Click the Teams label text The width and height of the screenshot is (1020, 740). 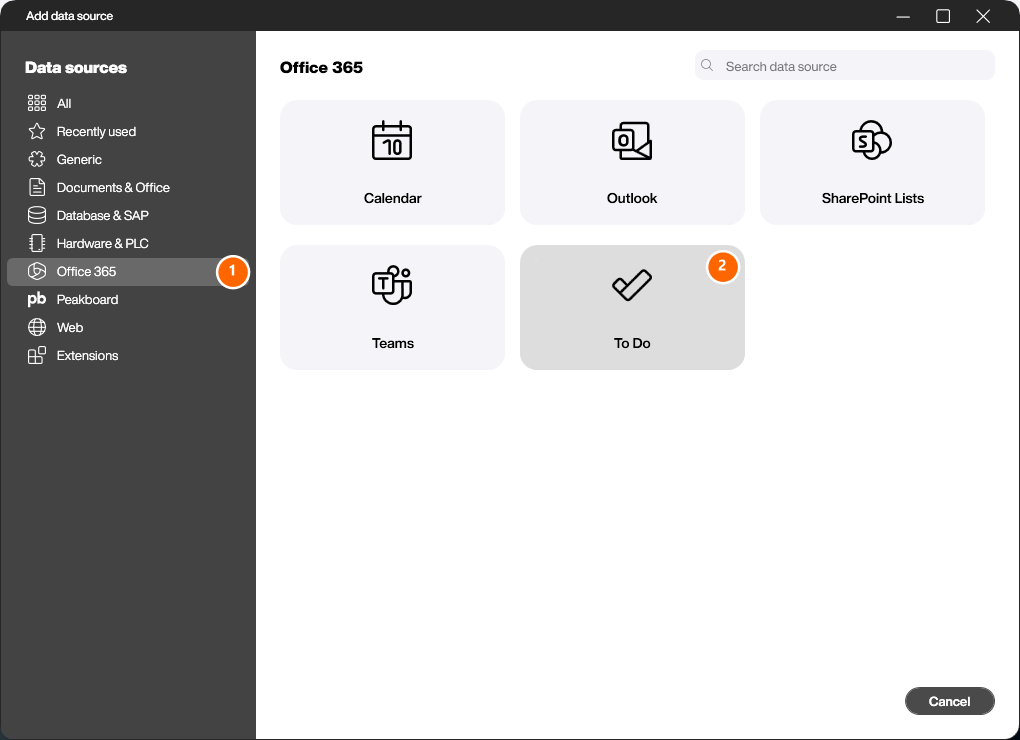[x=392, y=343]
